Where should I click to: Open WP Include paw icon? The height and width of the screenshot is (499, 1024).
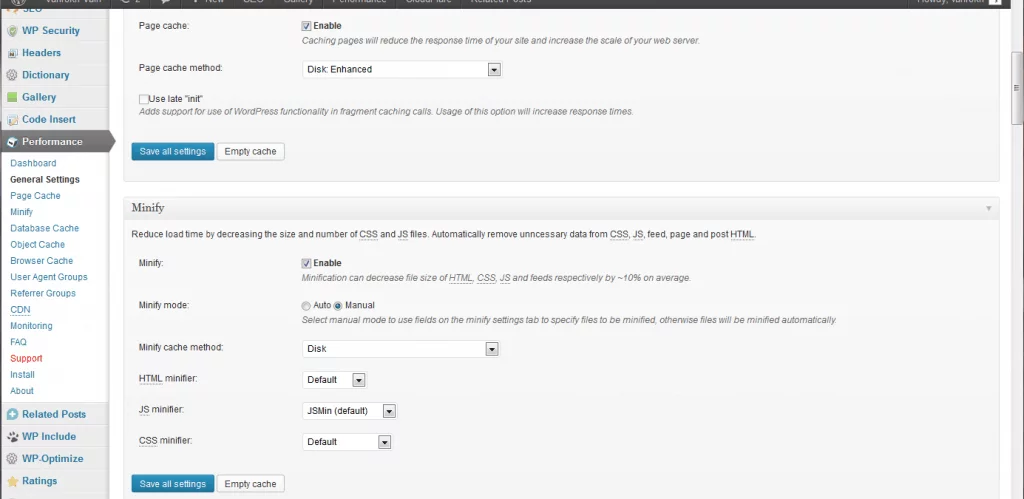12,436
